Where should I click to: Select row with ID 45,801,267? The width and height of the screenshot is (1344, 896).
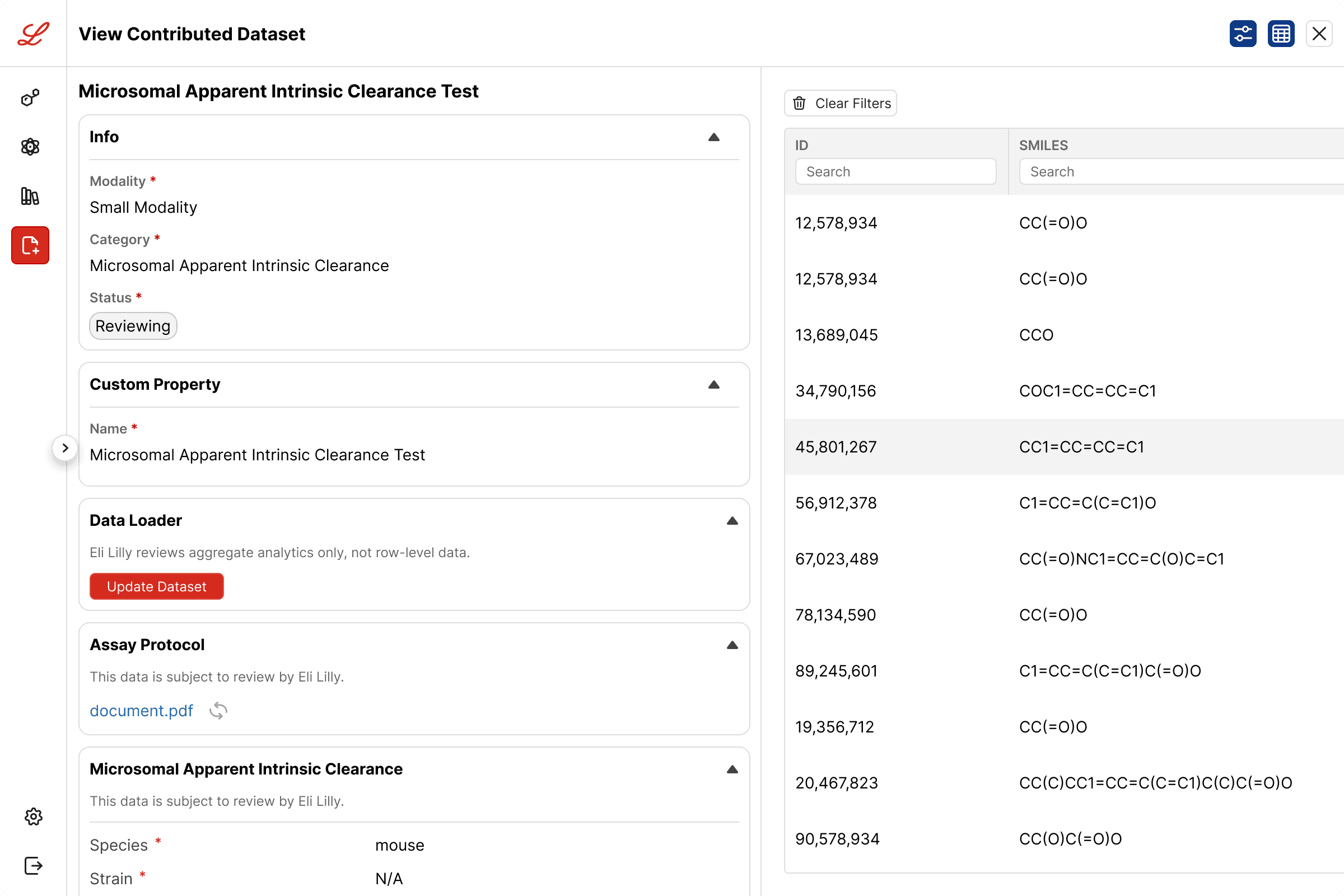click(1064, 447)
